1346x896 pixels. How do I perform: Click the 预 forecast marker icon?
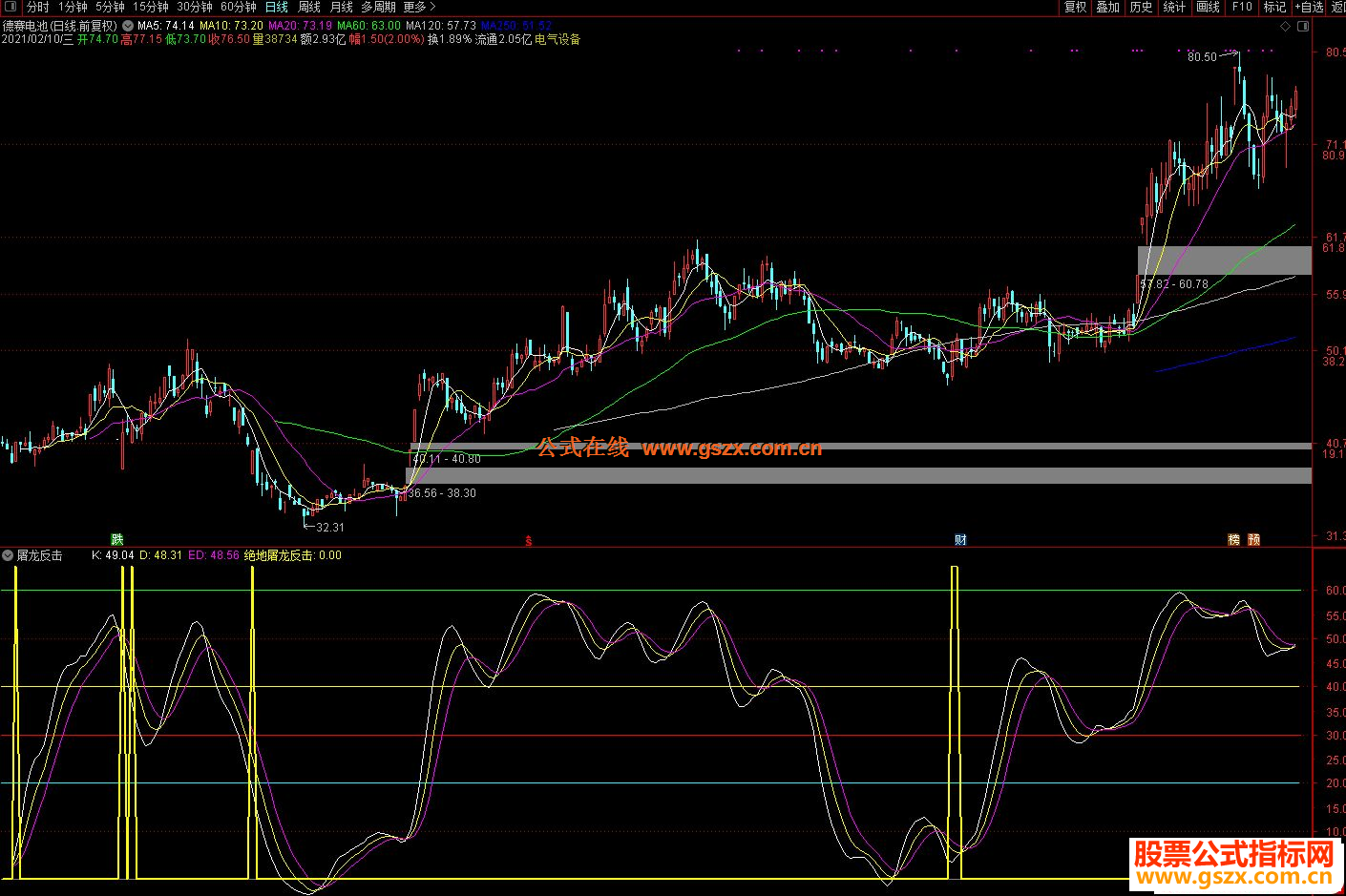[x=1253, y=539]
